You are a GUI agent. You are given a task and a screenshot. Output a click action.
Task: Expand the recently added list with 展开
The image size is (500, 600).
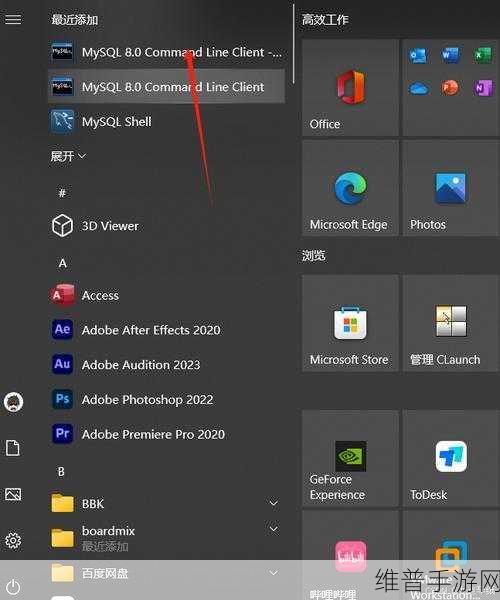coord(68,156)
